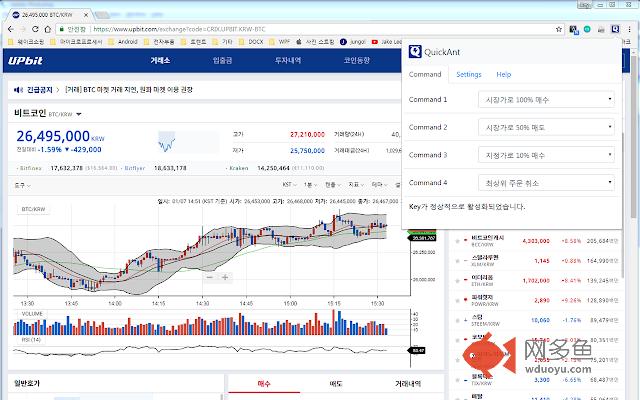Open the 코인동향 coin trends menu
The height and width of the screenshot is (400, 640).
[x=357, y=60]
